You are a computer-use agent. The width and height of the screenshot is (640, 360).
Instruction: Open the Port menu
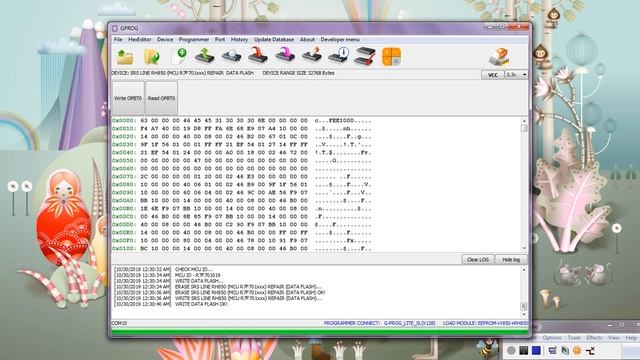click(x=220, y=40)
